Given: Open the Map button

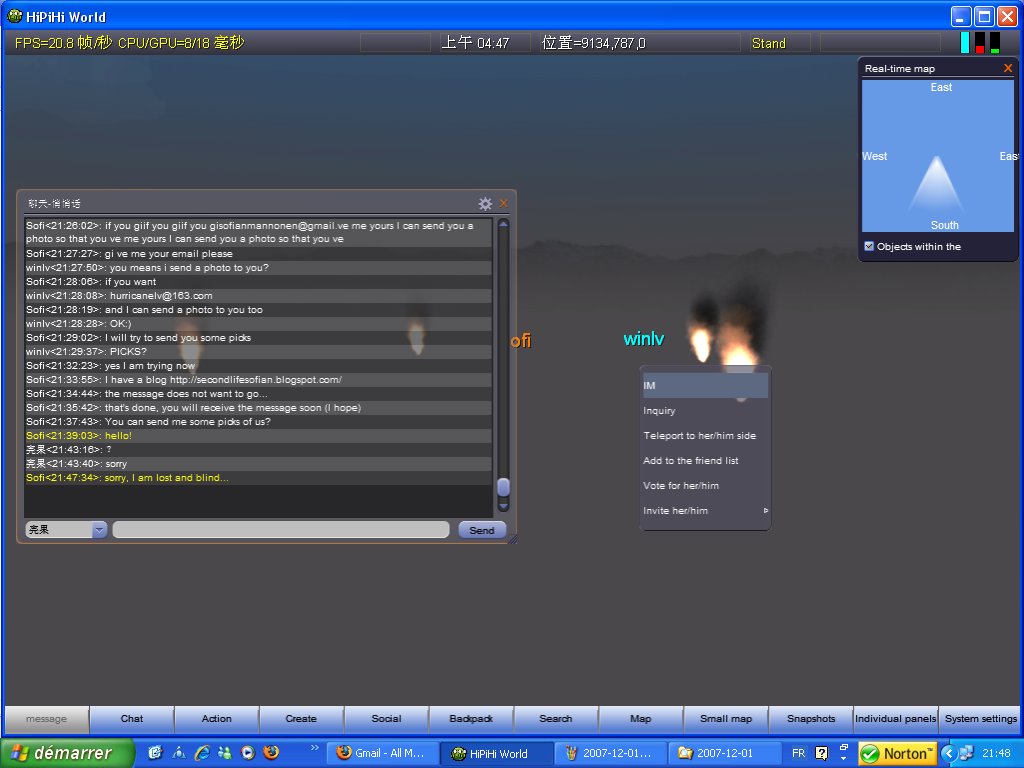Looking at the screenshot, I should point(641,719).
